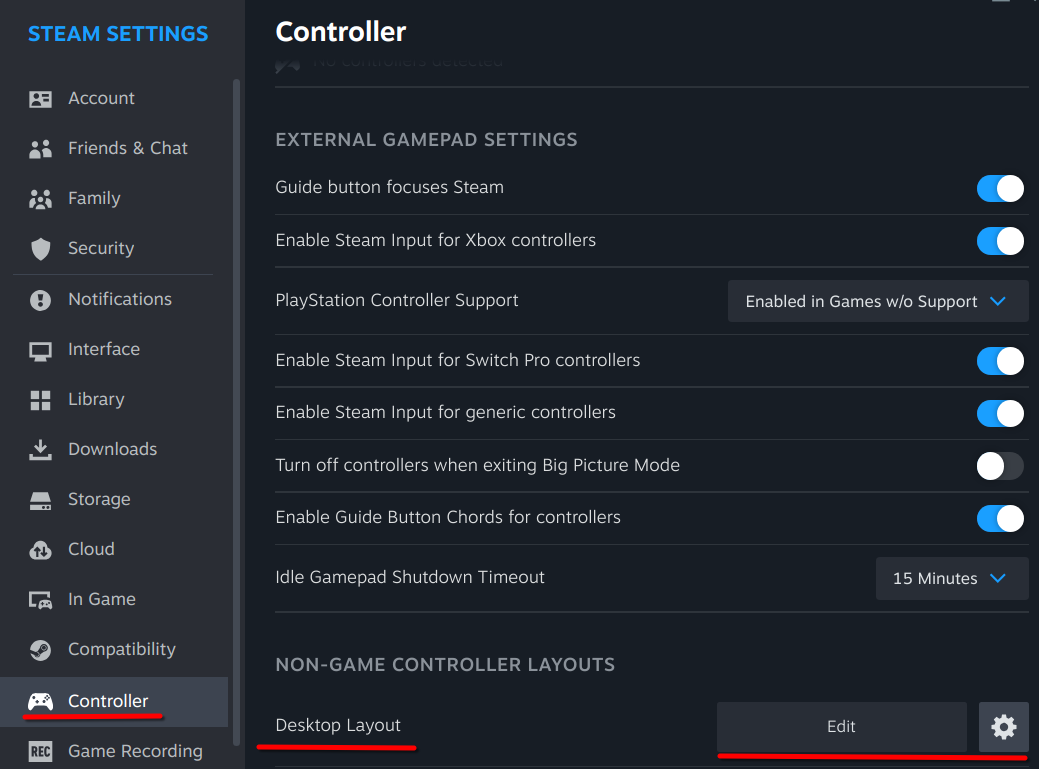Toggle Guide button focuses Steam
Image resolution: width=1039 pixels, height=769 pixels.
point(1000,188)
